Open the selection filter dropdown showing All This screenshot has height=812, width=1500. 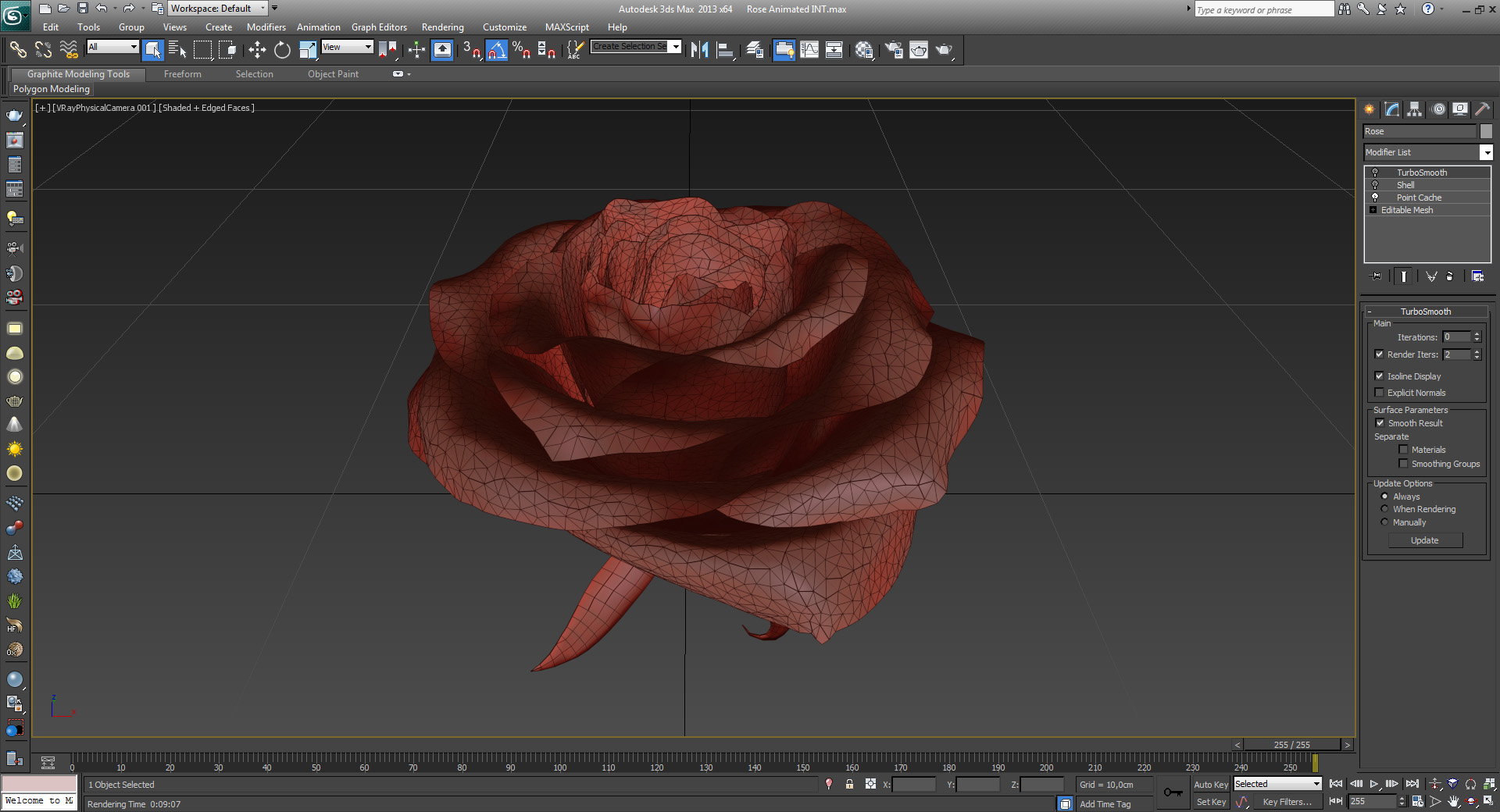[x=132, y=47]
